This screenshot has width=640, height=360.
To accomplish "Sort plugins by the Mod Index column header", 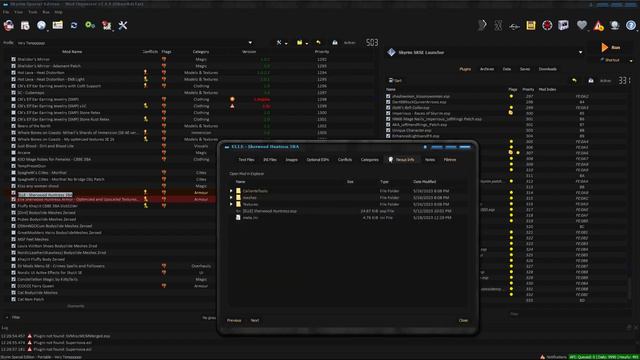I will [x=547, y=89].
